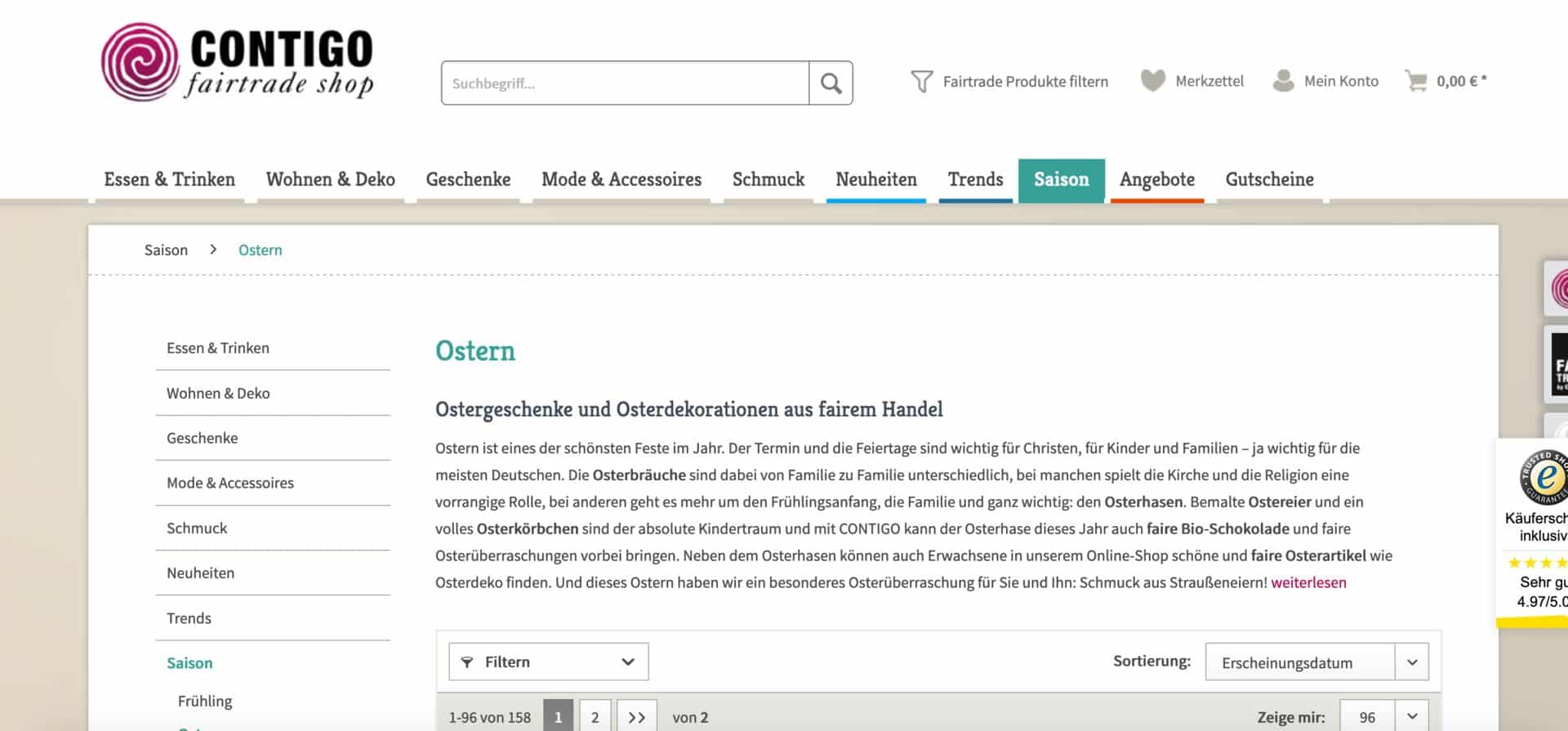The image size is (1568, 731).
Task: Click the Suchbegriff search input field
Action: pyautogui.click(x=625, y=83)
